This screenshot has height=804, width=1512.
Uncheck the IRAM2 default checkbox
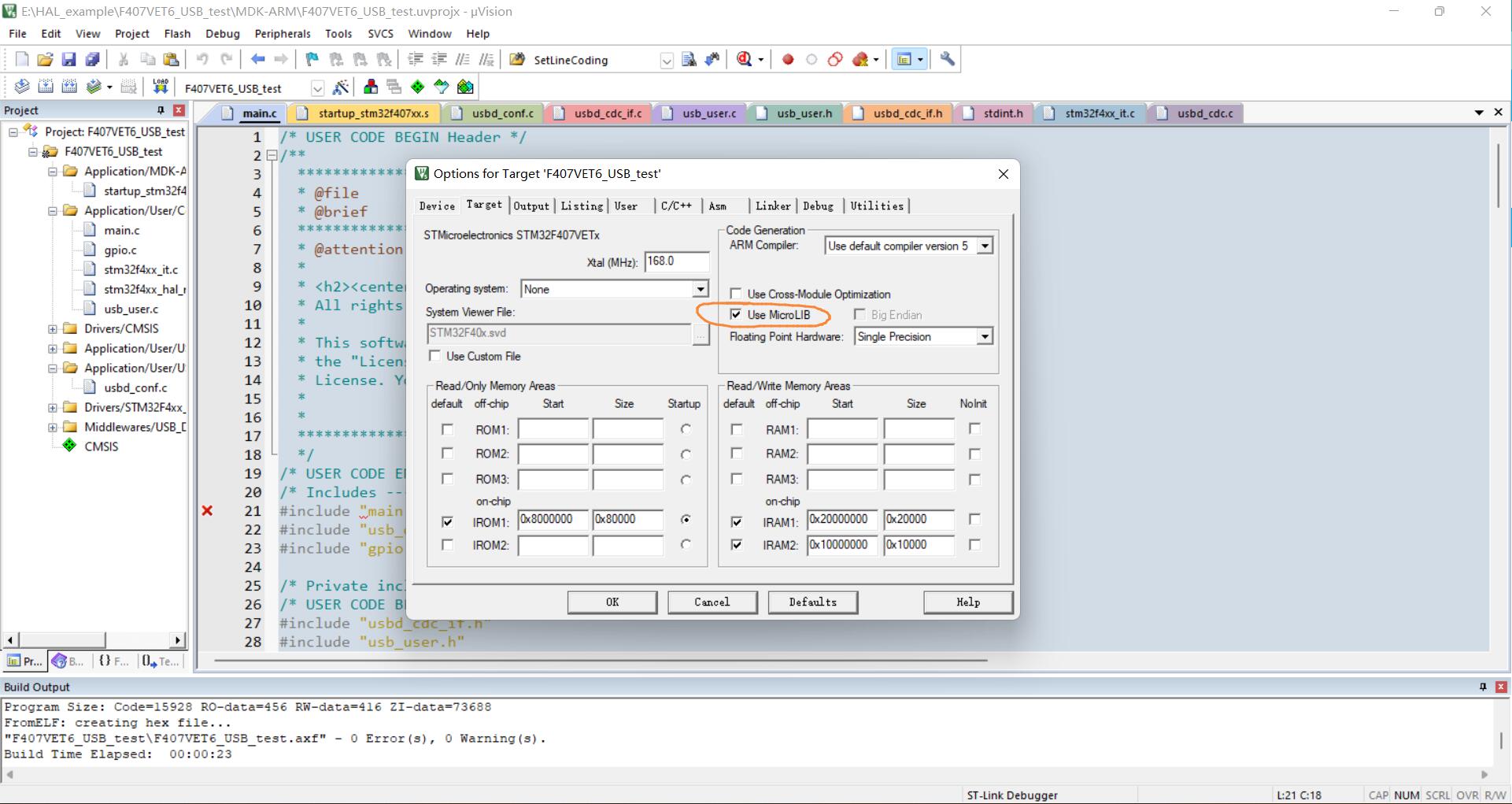pos(737,544)
